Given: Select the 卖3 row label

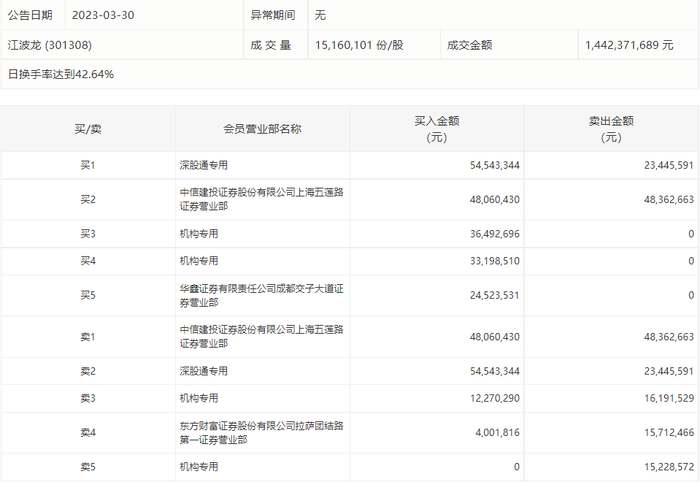Looking at the screenshot, I should coord(88,398).
